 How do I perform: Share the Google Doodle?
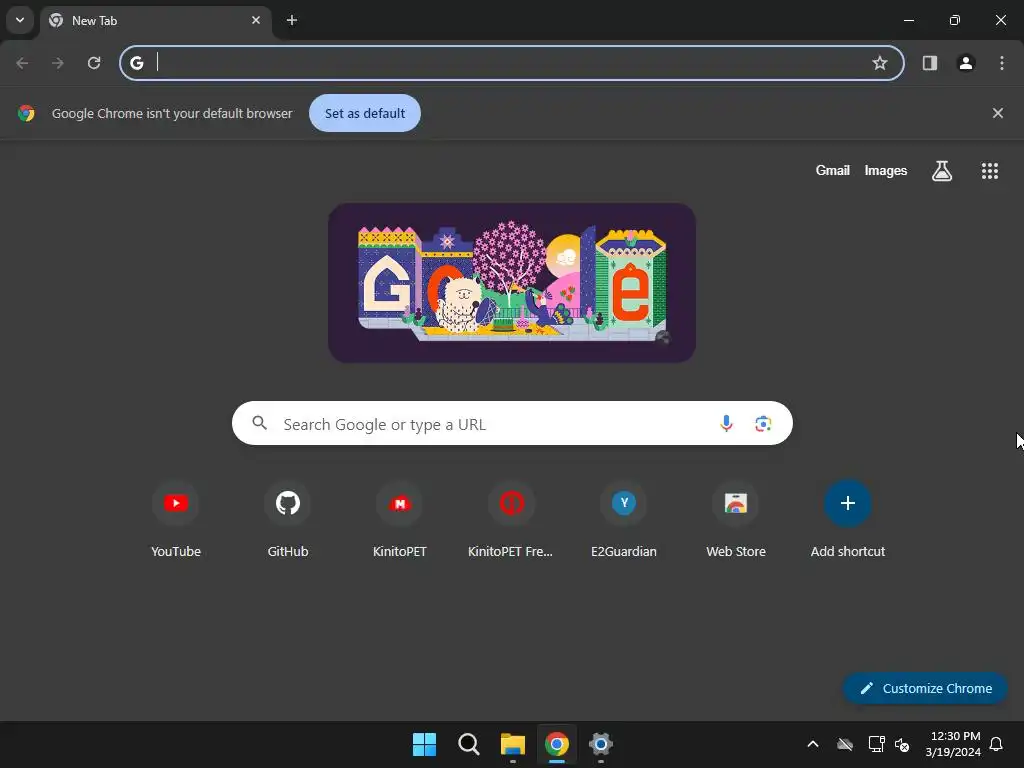pyautogui.click(x=663, y=338)
